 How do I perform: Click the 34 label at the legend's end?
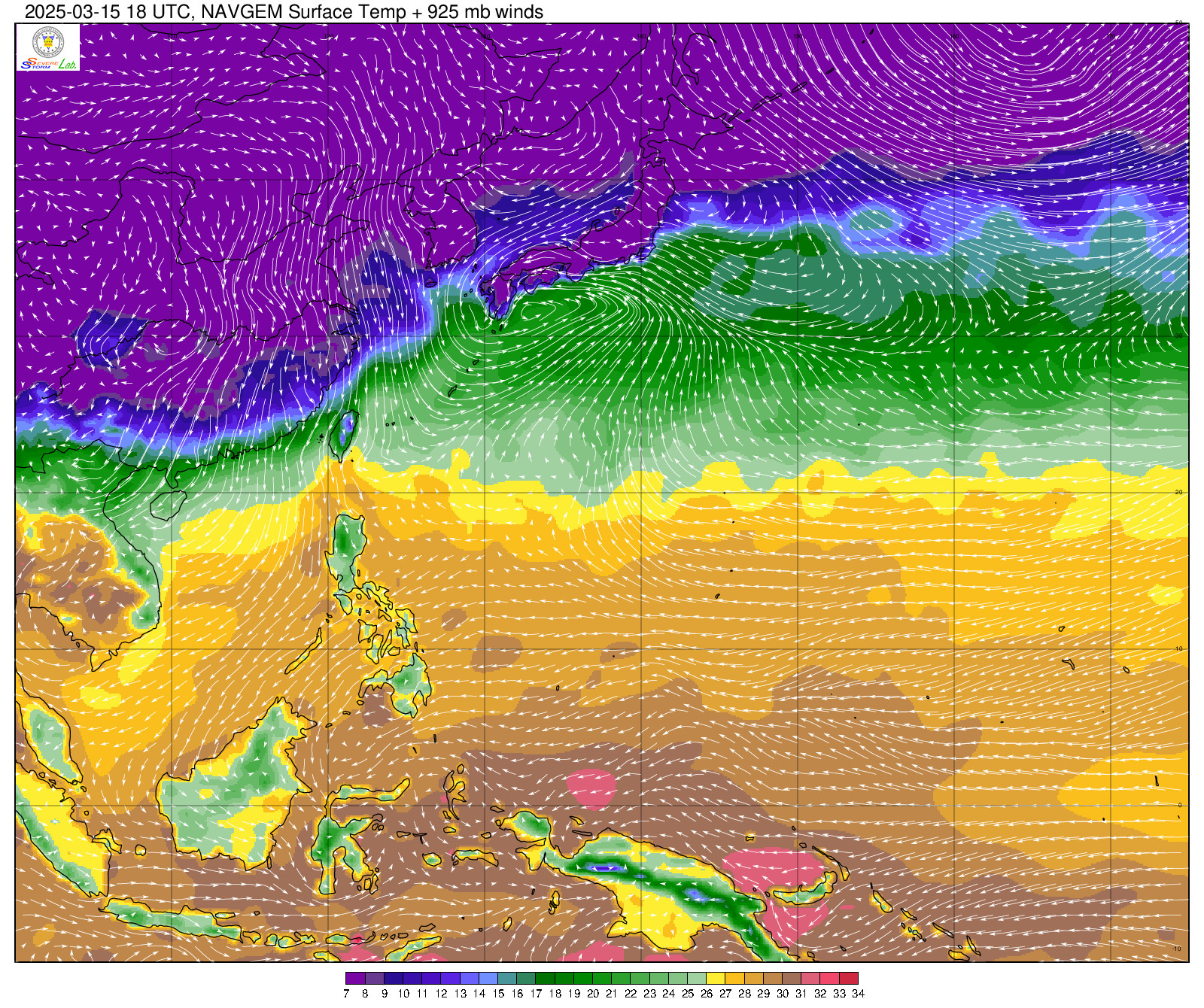858,994
